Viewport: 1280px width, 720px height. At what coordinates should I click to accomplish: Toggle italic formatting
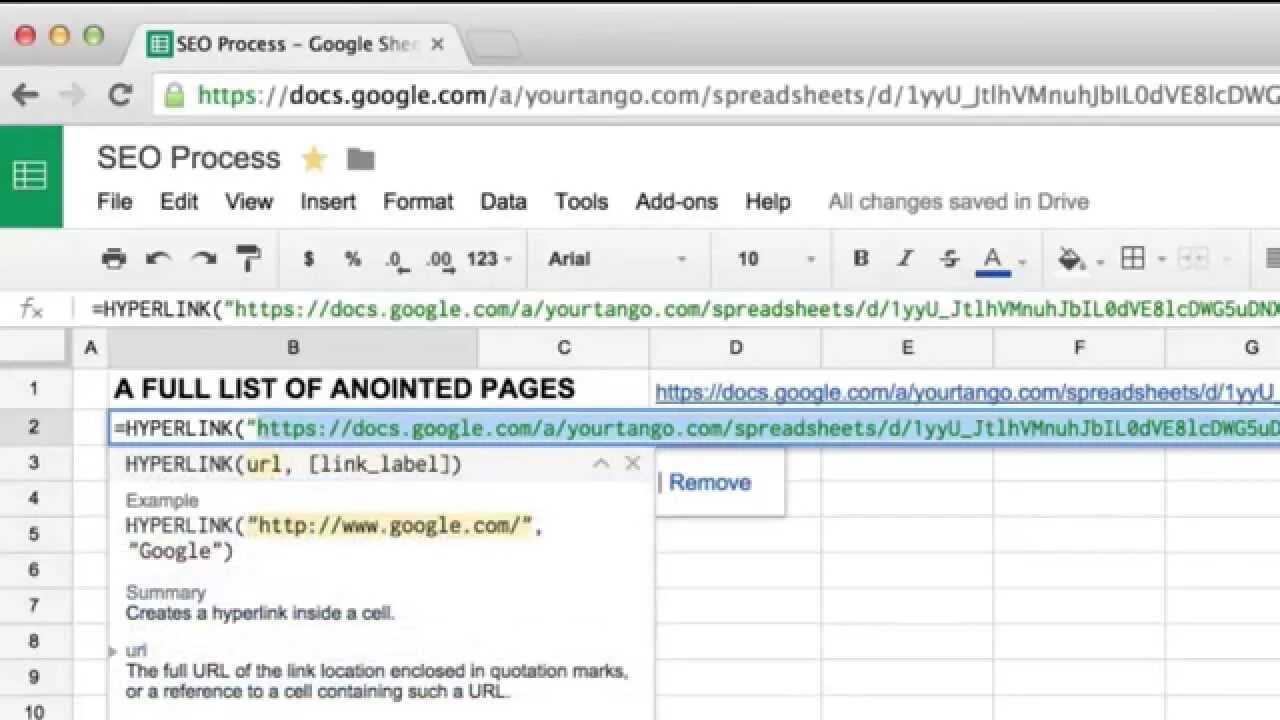click(x=905, y=259)
